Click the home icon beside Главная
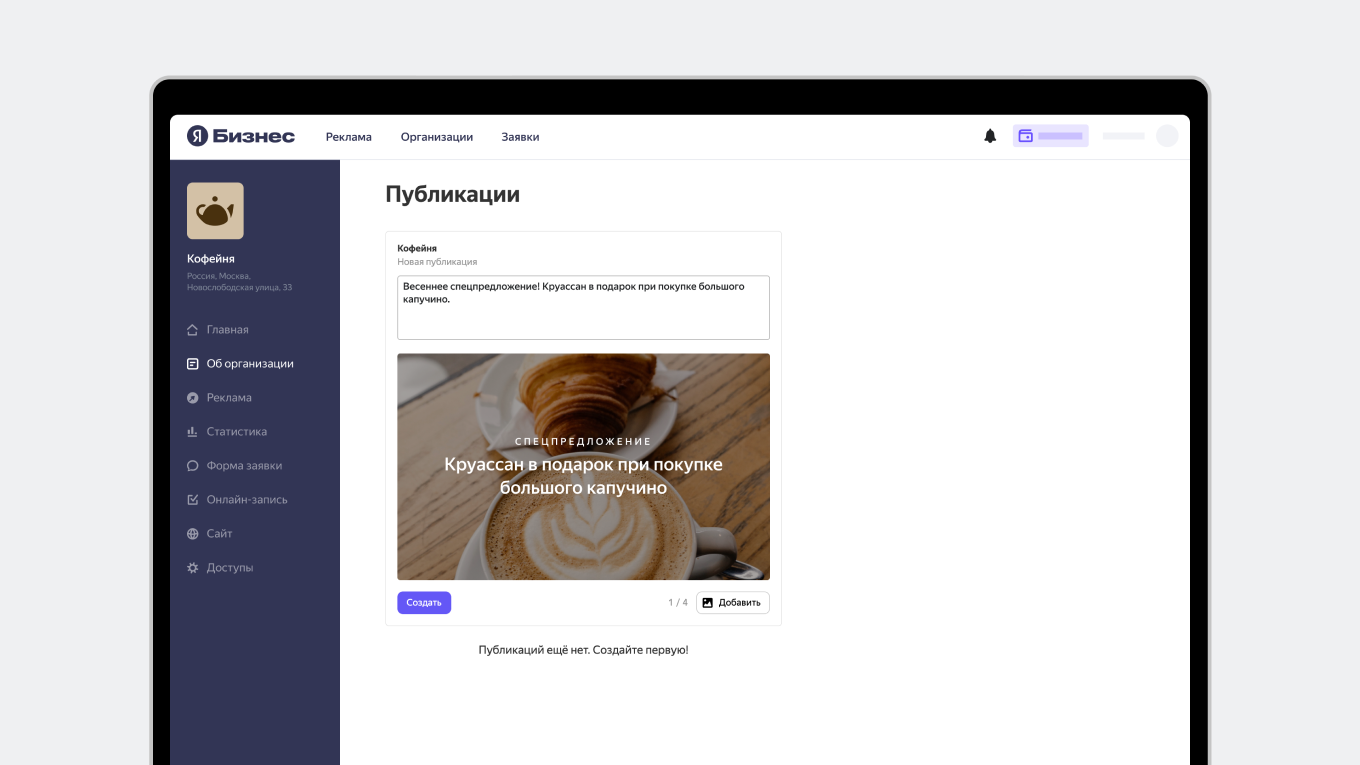The image size is (1360, 765). (x=193, y=330)
